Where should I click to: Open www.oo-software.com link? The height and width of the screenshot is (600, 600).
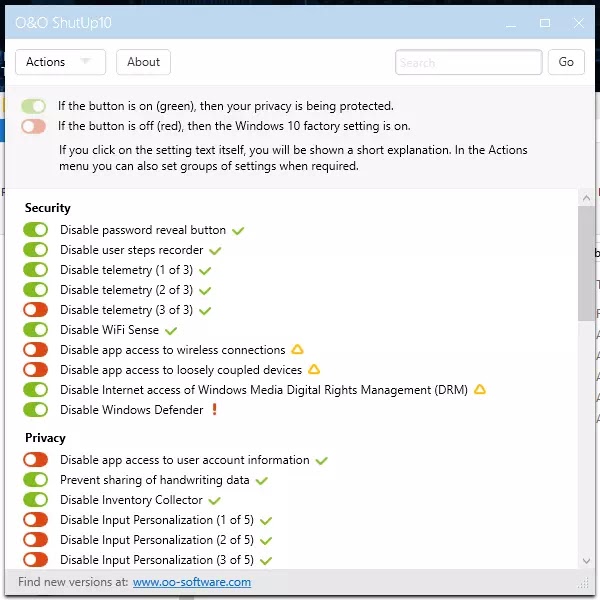click(192, 582)
